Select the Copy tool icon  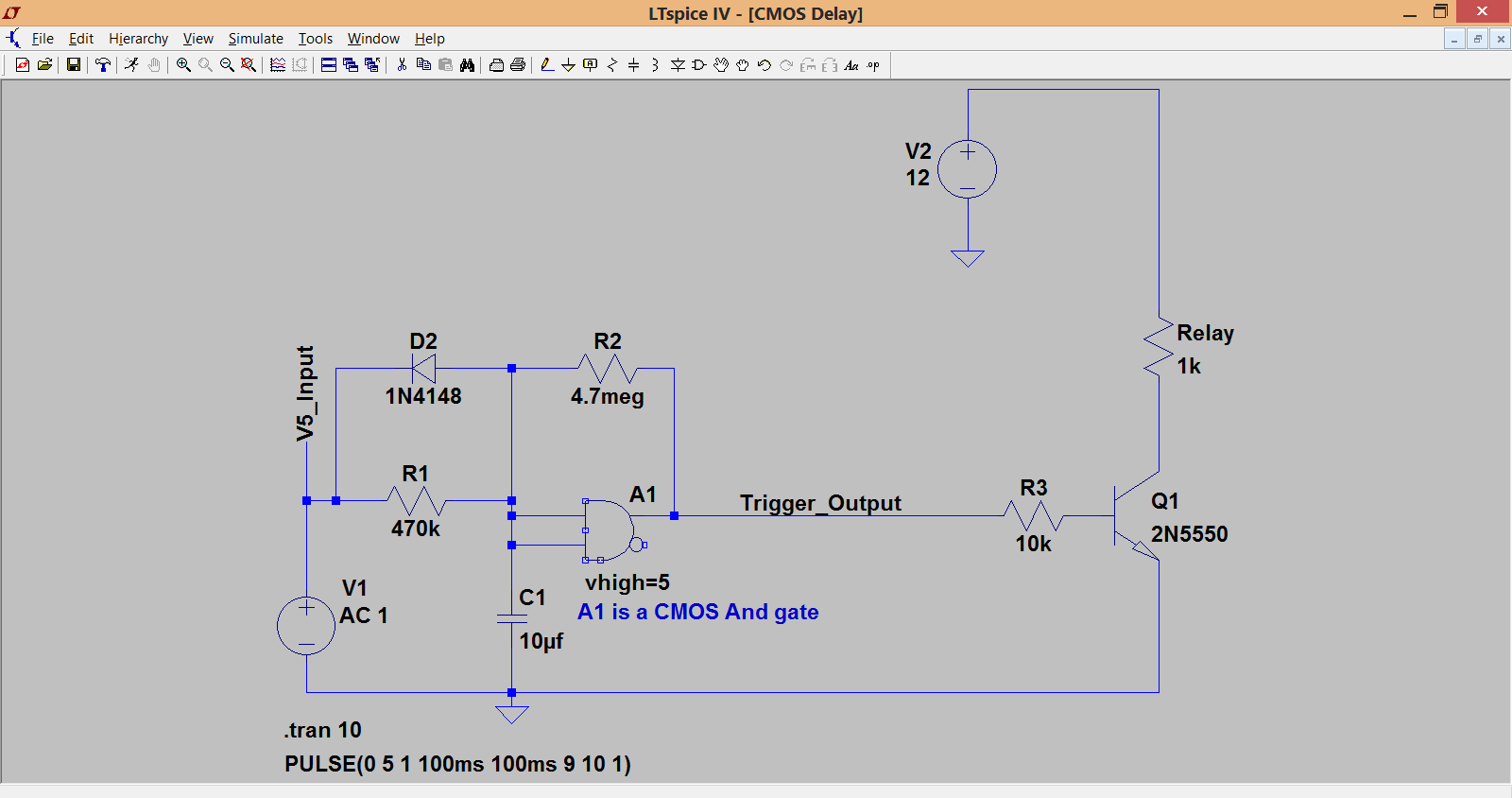click(423, 65)
